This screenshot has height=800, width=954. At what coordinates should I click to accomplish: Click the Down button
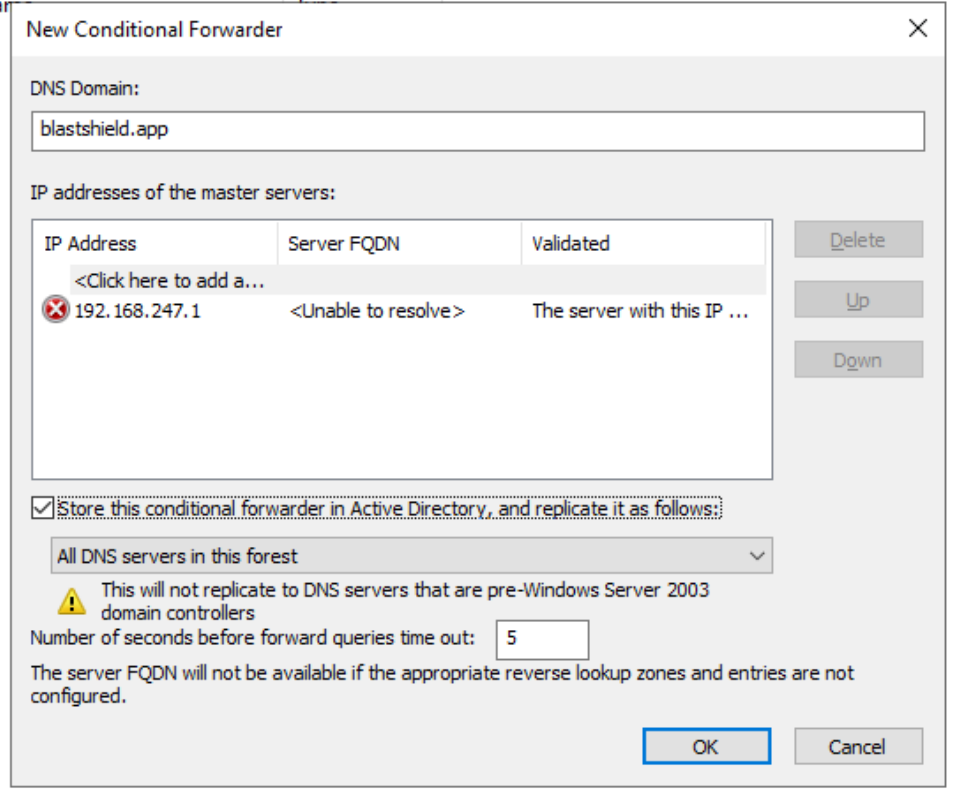(860, 360)
